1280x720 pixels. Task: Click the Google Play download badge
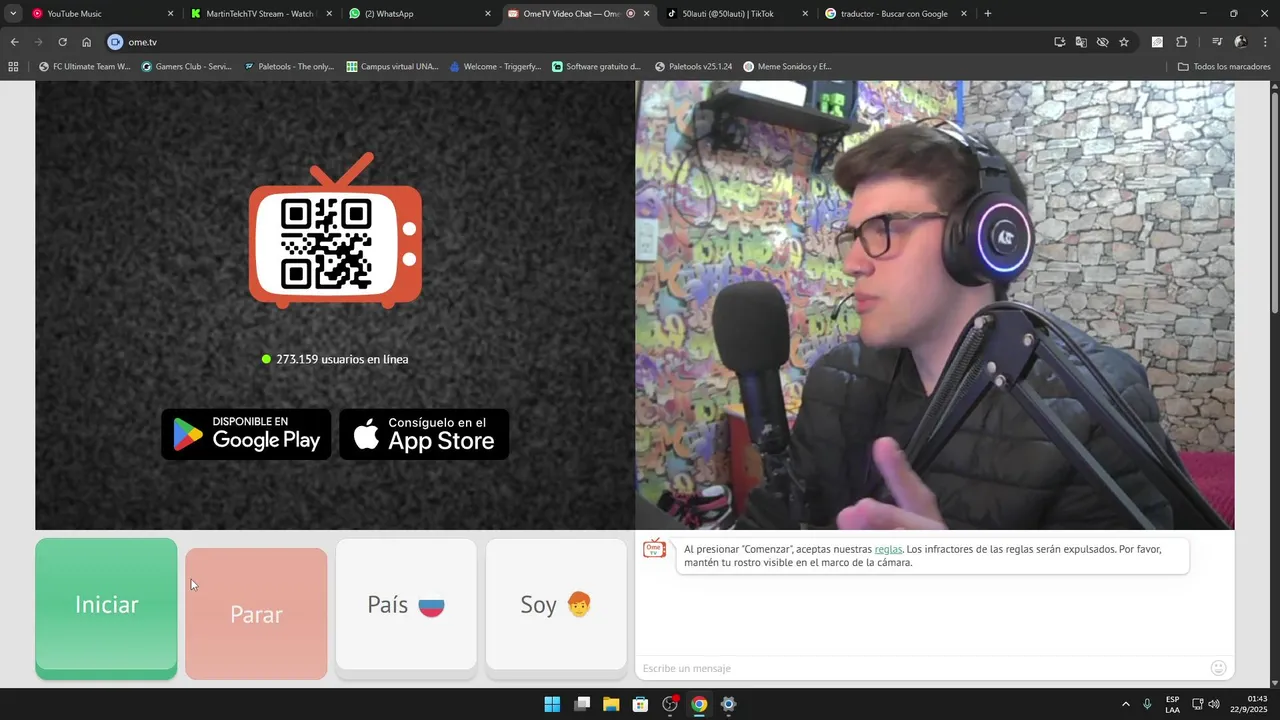tap(246, 434)
